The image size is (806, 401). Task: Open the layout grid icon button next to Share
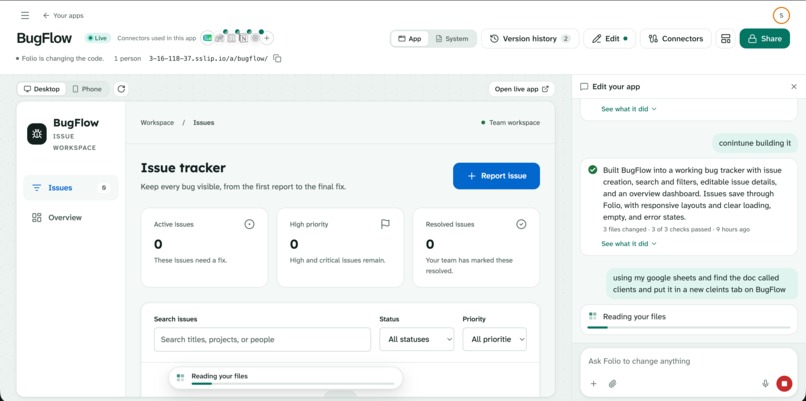tap(725, 39)
